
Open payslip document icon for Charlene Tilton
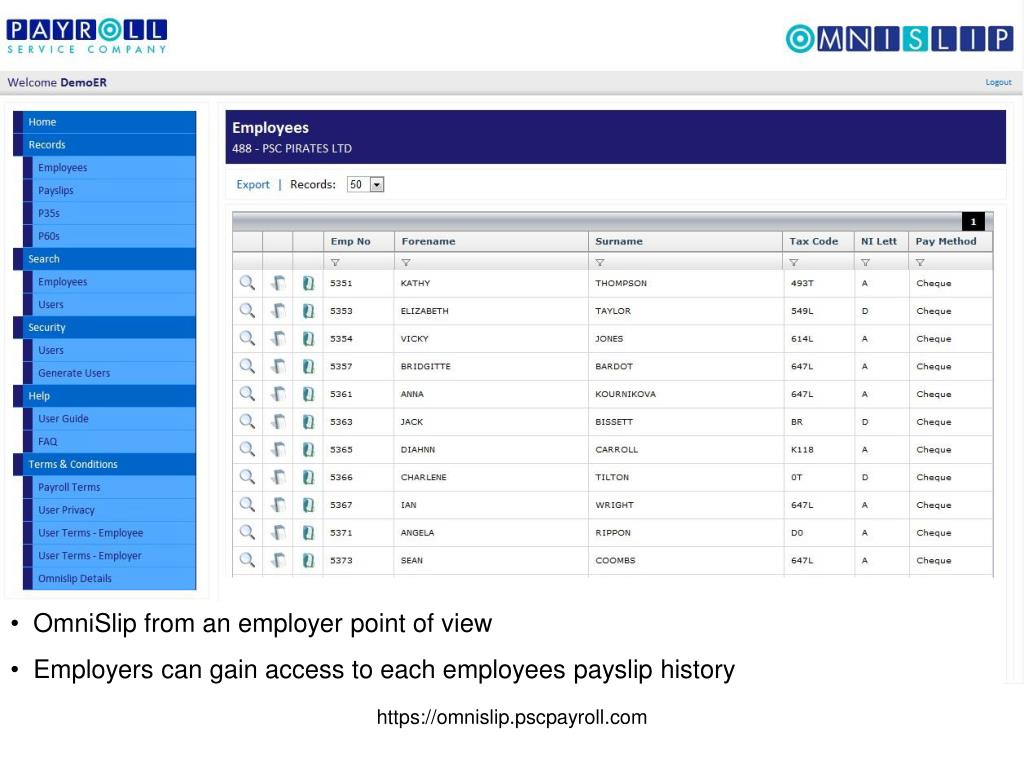tap(278, 477)
